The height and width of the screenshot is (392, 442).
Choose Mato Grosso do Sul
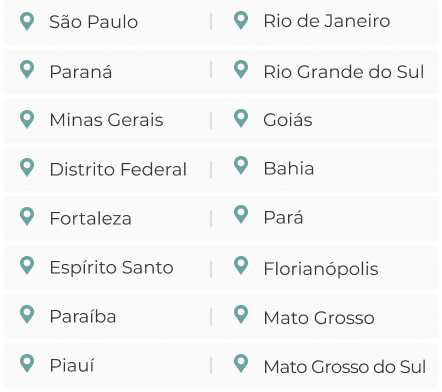click(x=345, y=367)
